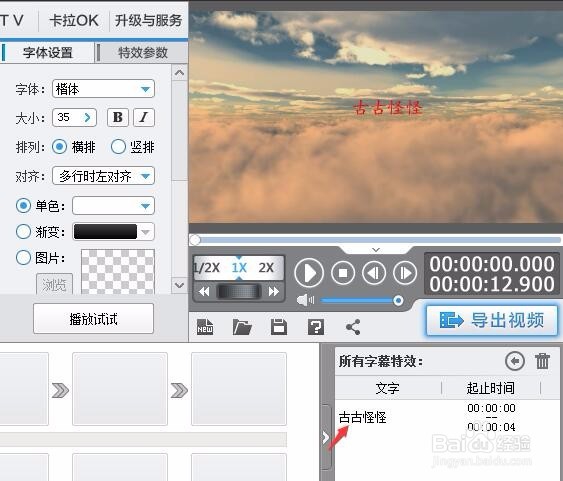Click the checkered image preview box
Viewport: 563px width, 481px height.
point(118,272)
